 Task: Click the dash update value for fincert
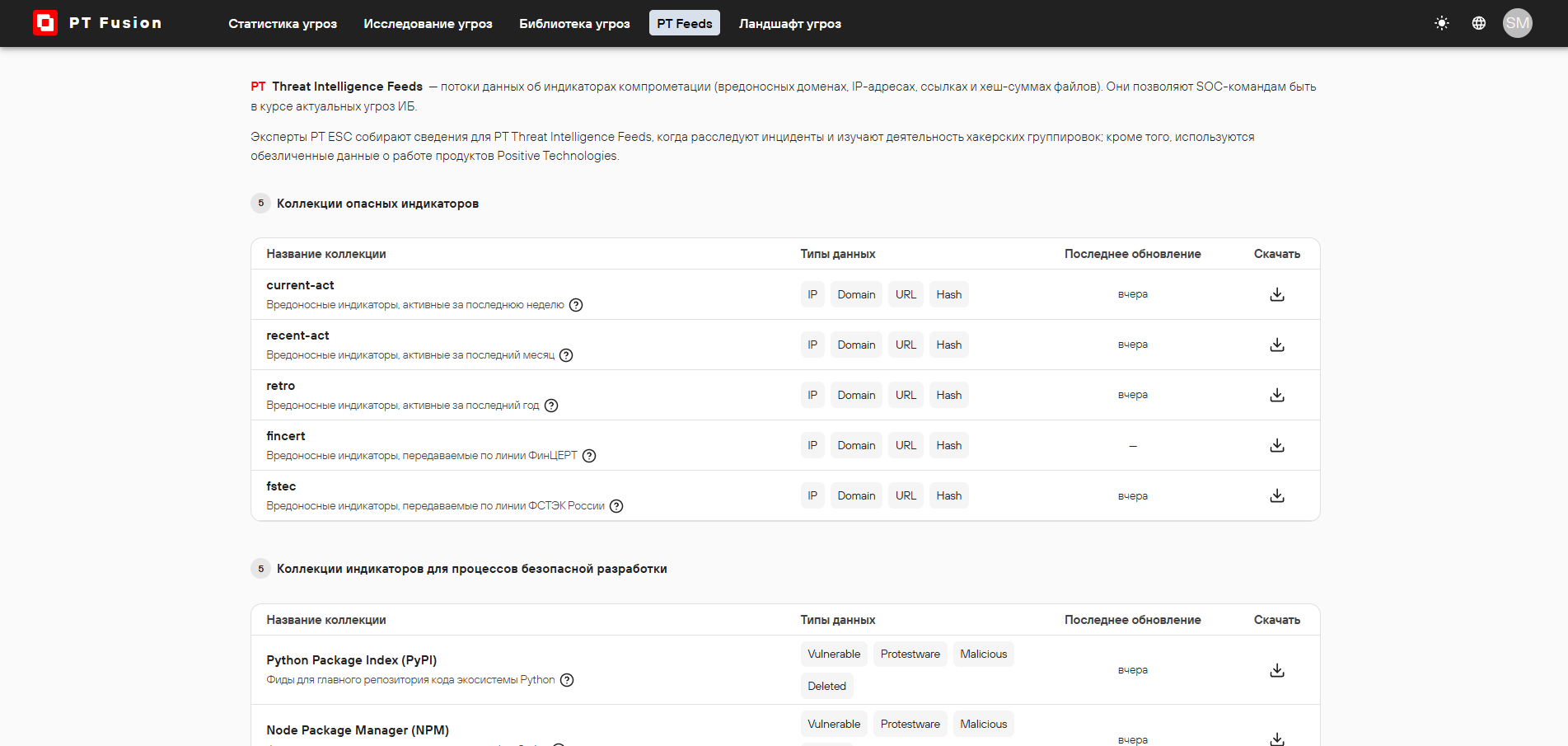point(1132,446)
